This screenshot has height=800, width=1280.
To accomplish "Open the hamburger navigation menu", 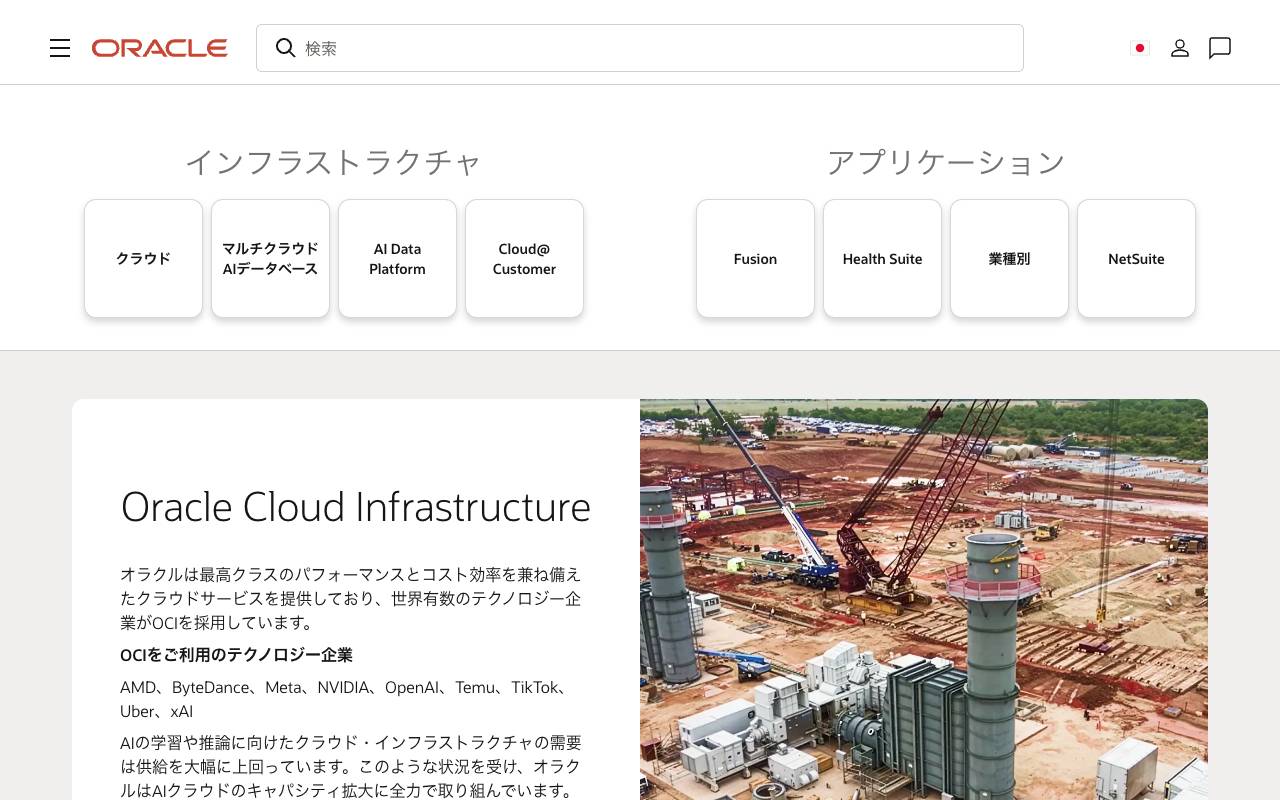I will [60, 48].
